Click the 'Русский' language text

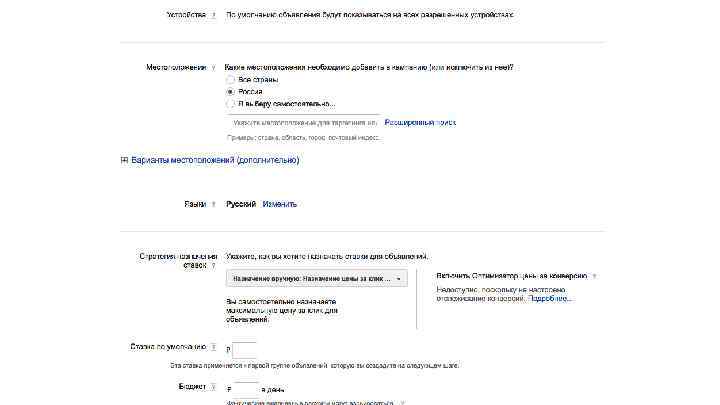pyautogui.click(x=241, y=204)
